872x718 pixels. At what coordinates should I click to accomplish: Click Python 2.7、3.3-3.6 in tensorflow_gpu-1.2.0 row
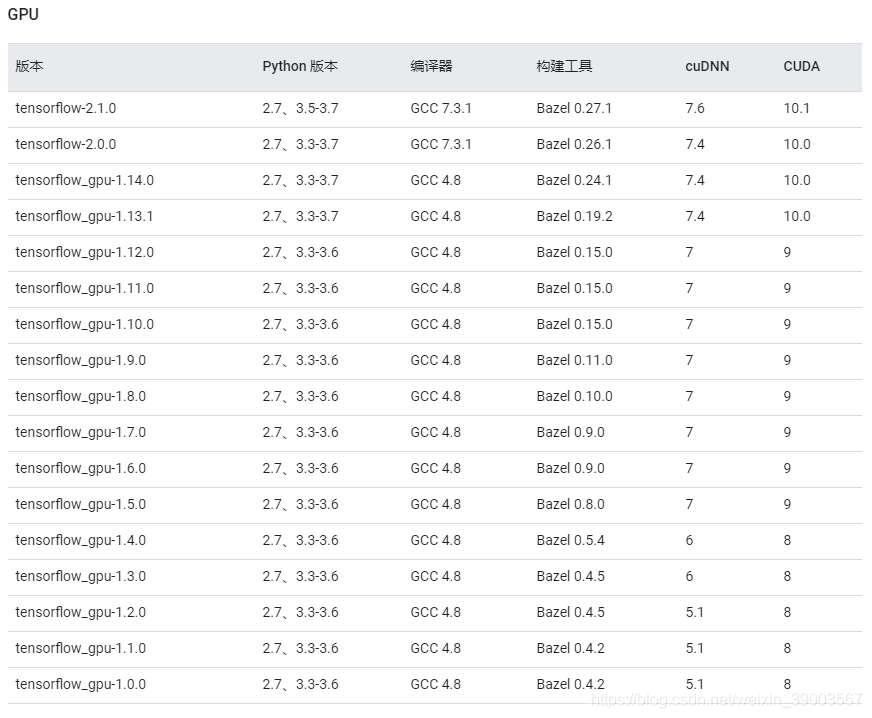[300, 612]
